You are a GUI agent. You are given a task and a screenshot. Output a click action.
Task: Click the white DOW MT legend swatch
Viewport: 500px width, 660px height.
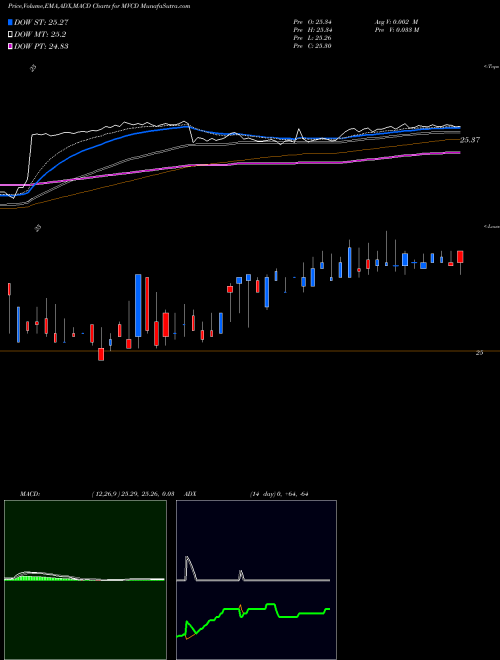10,35
